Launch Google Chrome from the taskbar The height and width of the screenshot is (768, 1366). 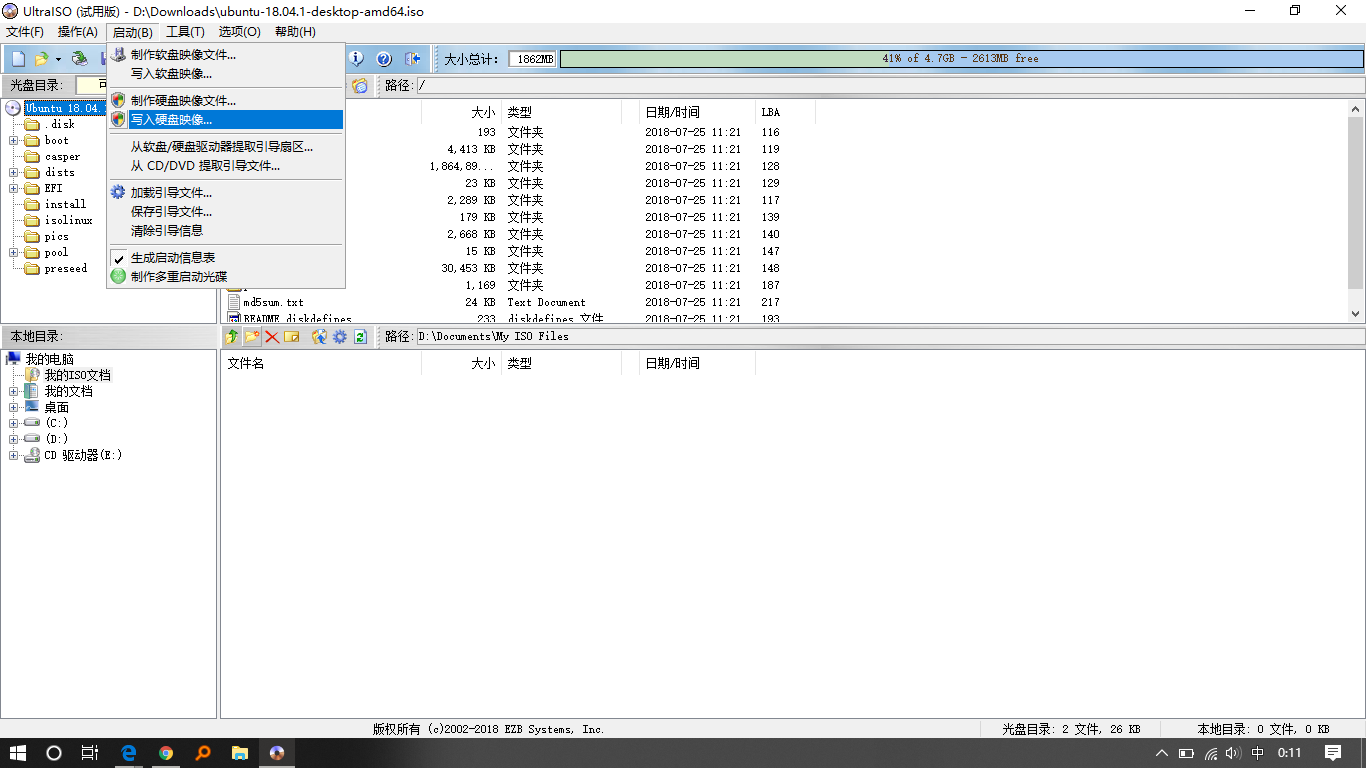165,753
